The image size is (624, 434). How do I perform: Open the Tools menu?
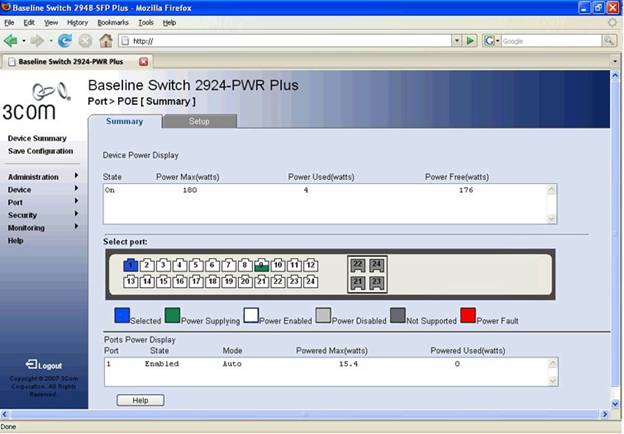coord(146,23)
